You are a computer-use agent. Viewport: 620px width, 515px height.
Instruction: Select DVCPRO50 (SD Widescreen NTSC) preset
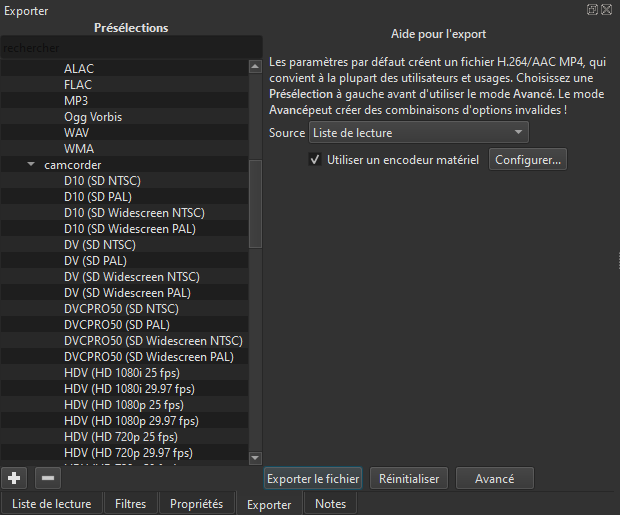click(x=125, y=341)
